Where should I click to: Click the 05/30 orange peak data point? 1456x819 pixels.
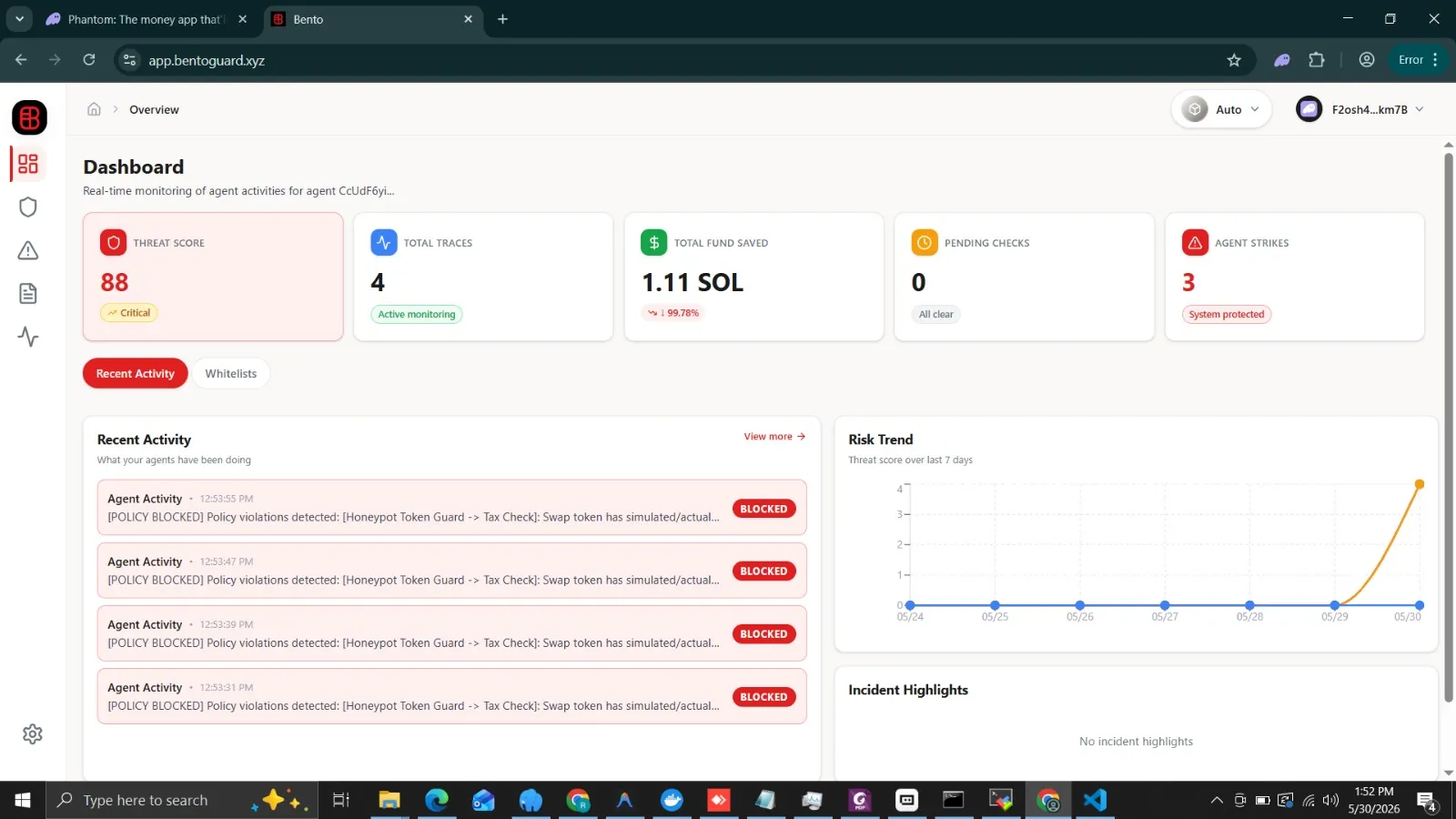click(1419, 484)
